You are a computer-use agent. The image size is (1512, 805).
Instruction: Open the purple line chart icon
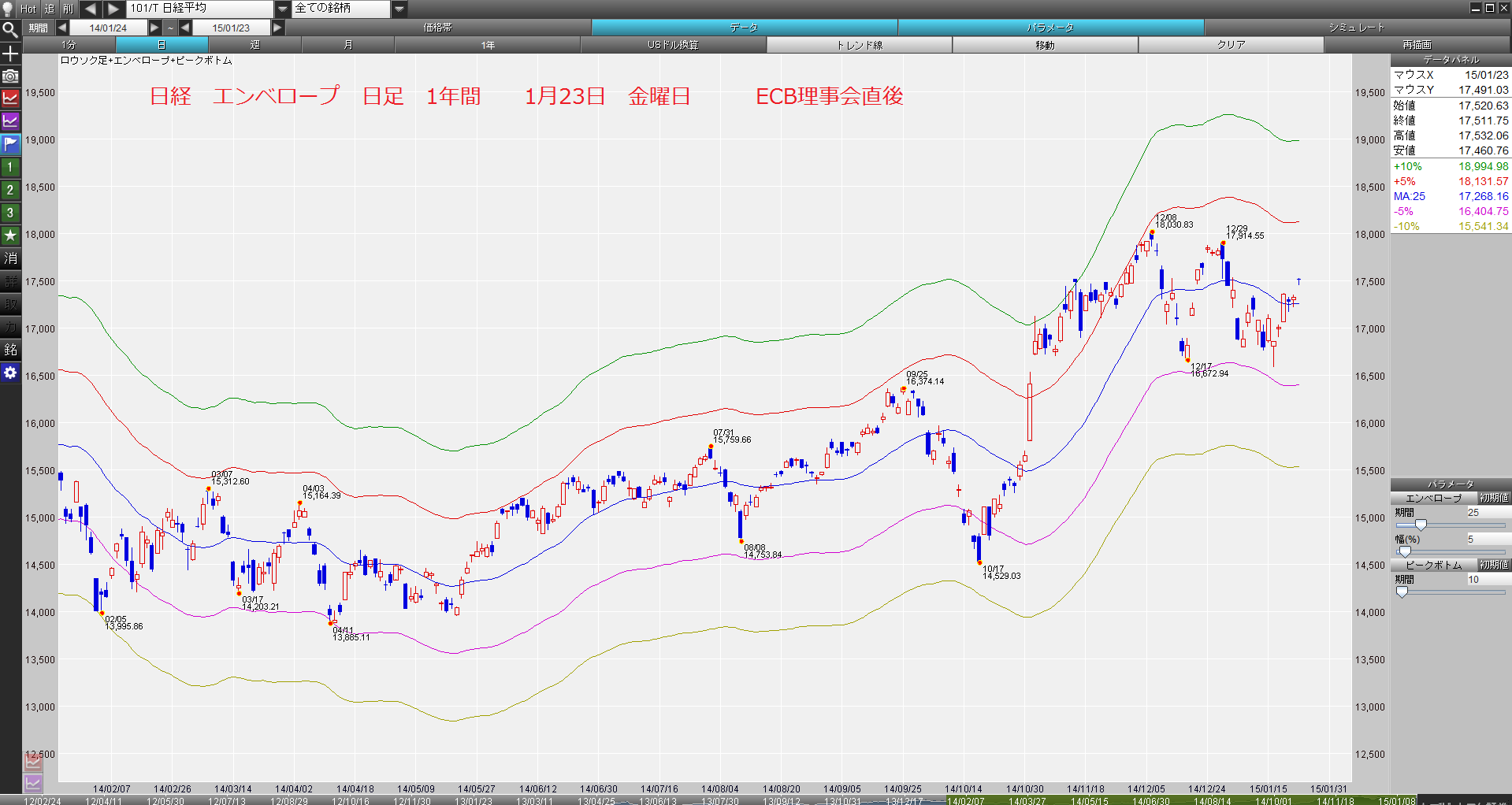[10, 121]
